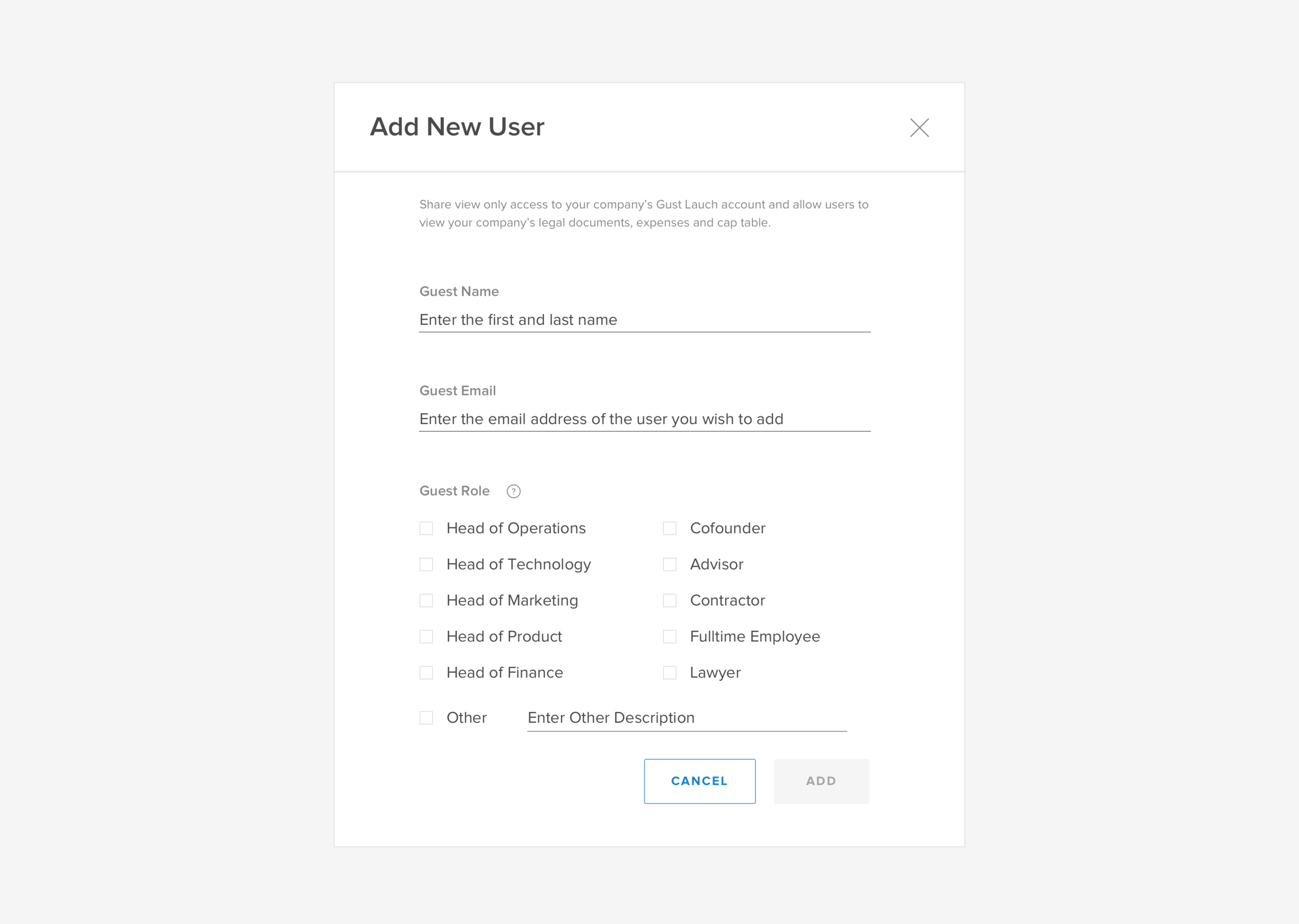Screen dimensions: 1299x924
Task: Check the Fulltime Employee checkbox
Action: pos(669,636)
